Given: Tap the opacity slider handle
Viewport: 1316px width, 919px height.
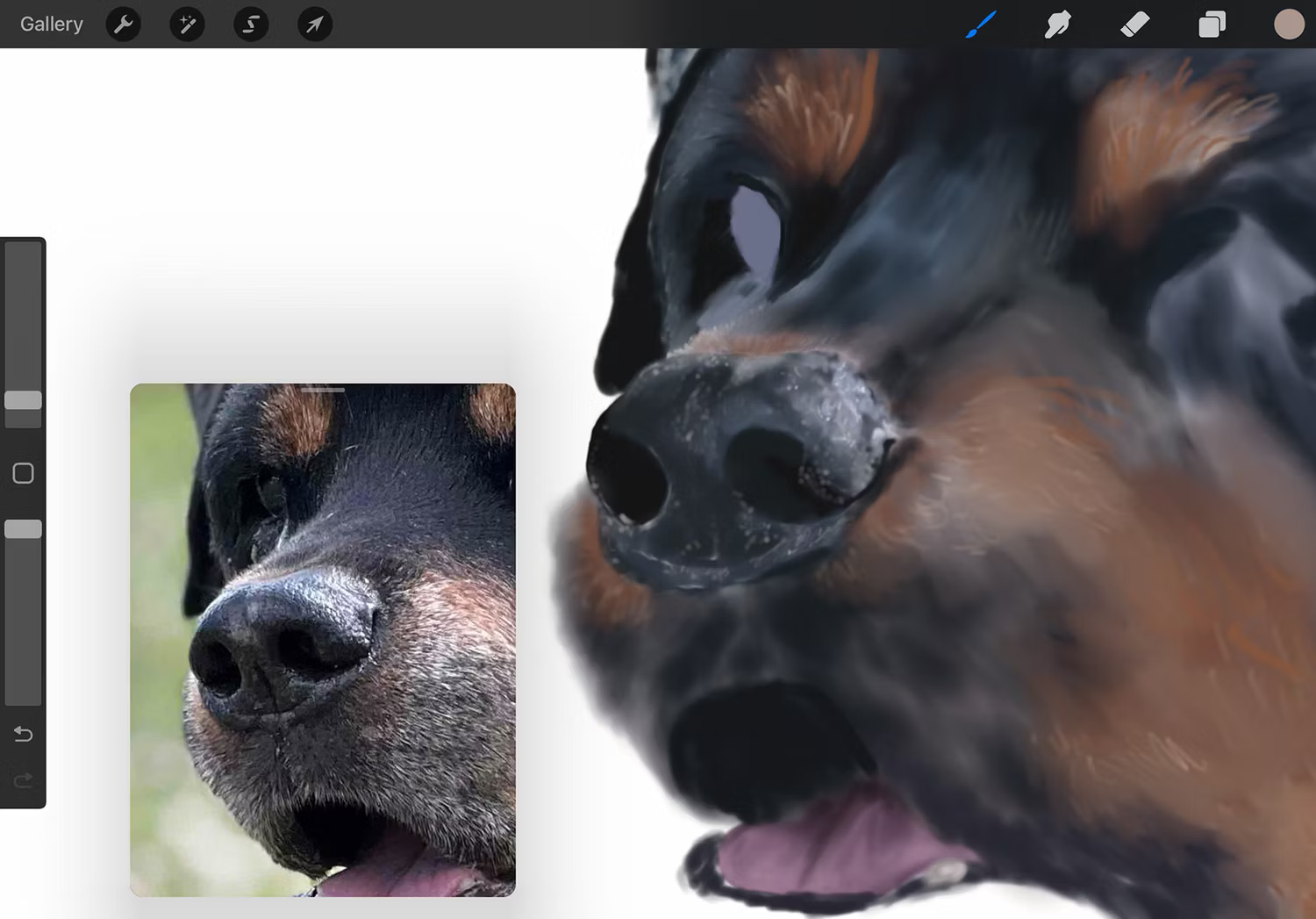Looking at the screenshot, I should (x=24, y=528).
